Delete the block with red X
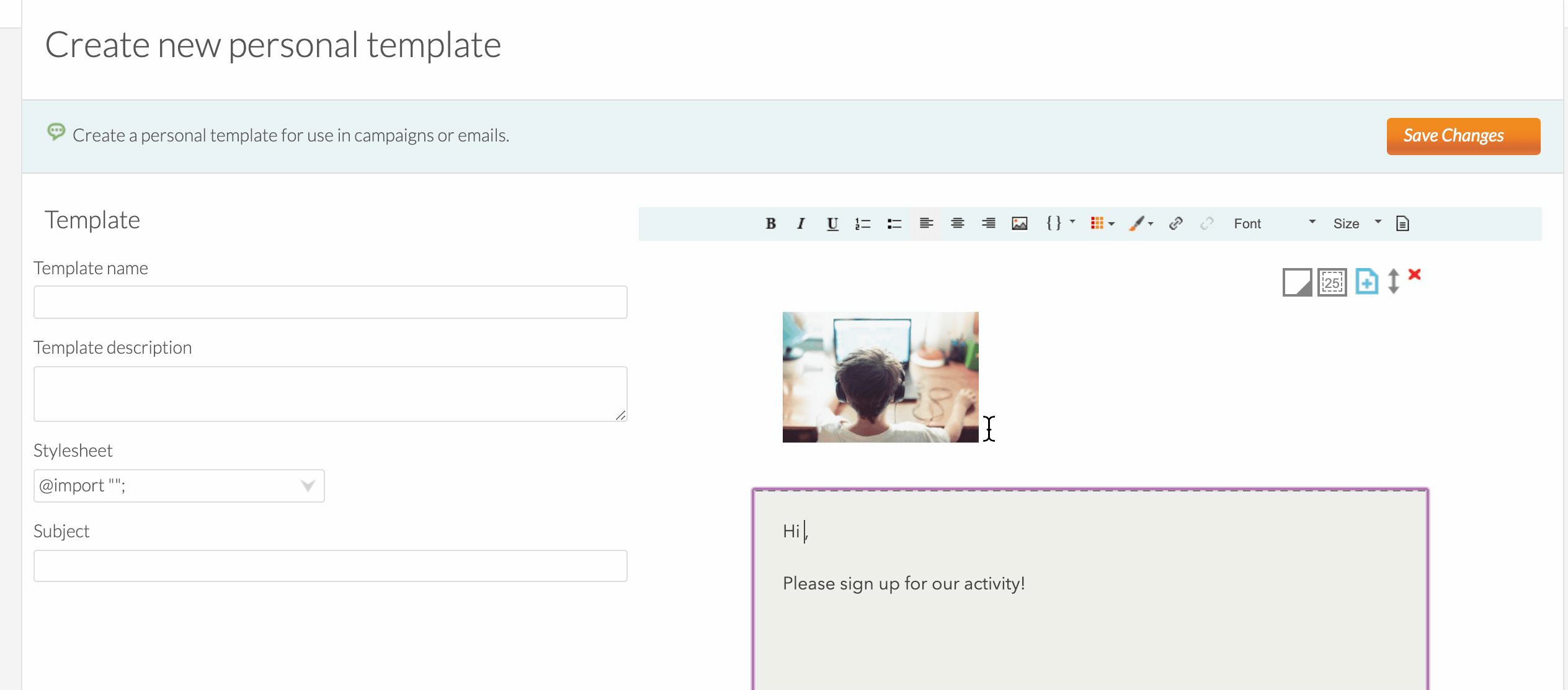Viewport: 1568px width, 690px height. click(x=1414, y=274)
